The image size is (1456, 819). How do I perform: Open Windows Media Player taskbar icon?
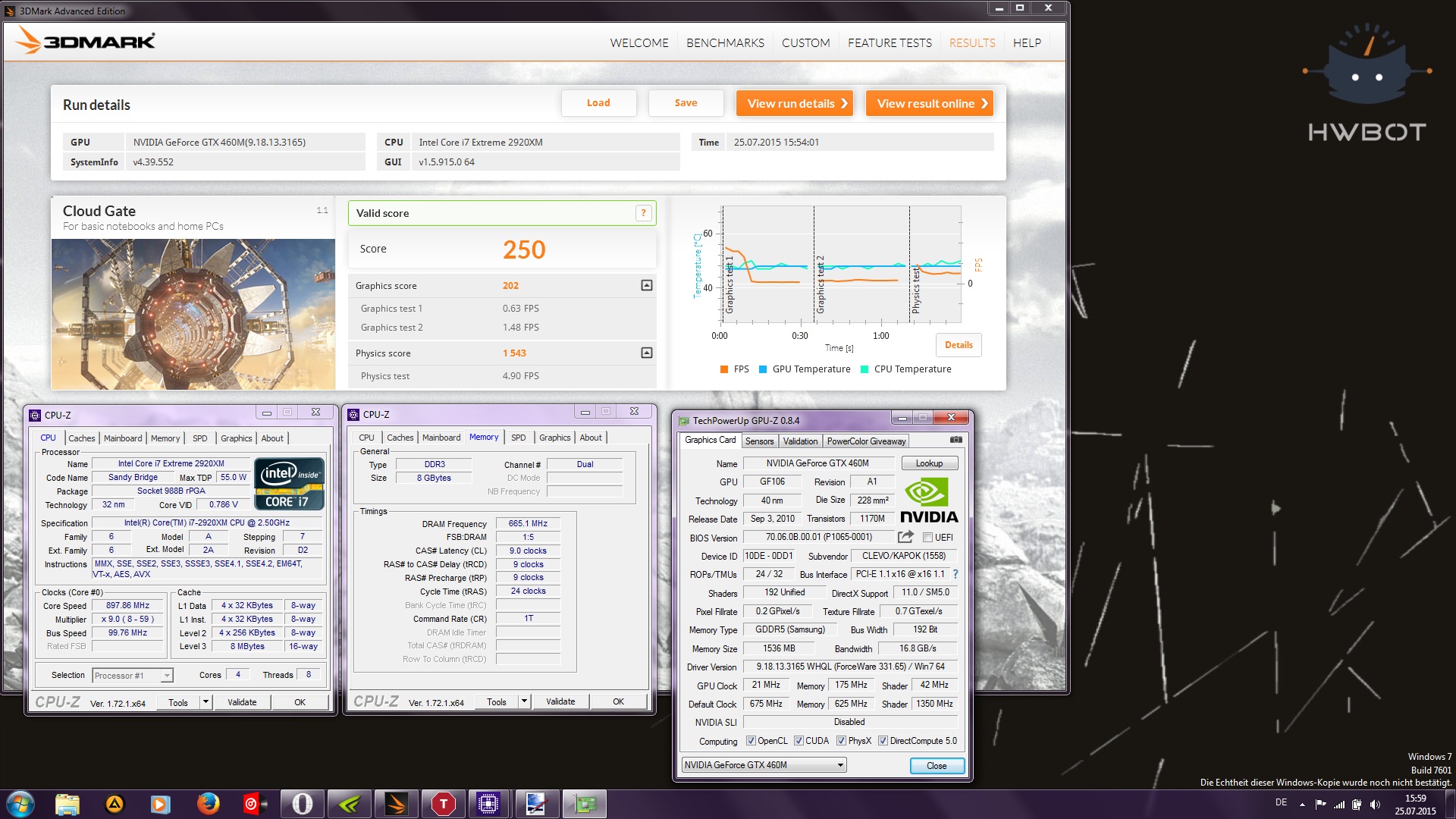click(160, 804)
